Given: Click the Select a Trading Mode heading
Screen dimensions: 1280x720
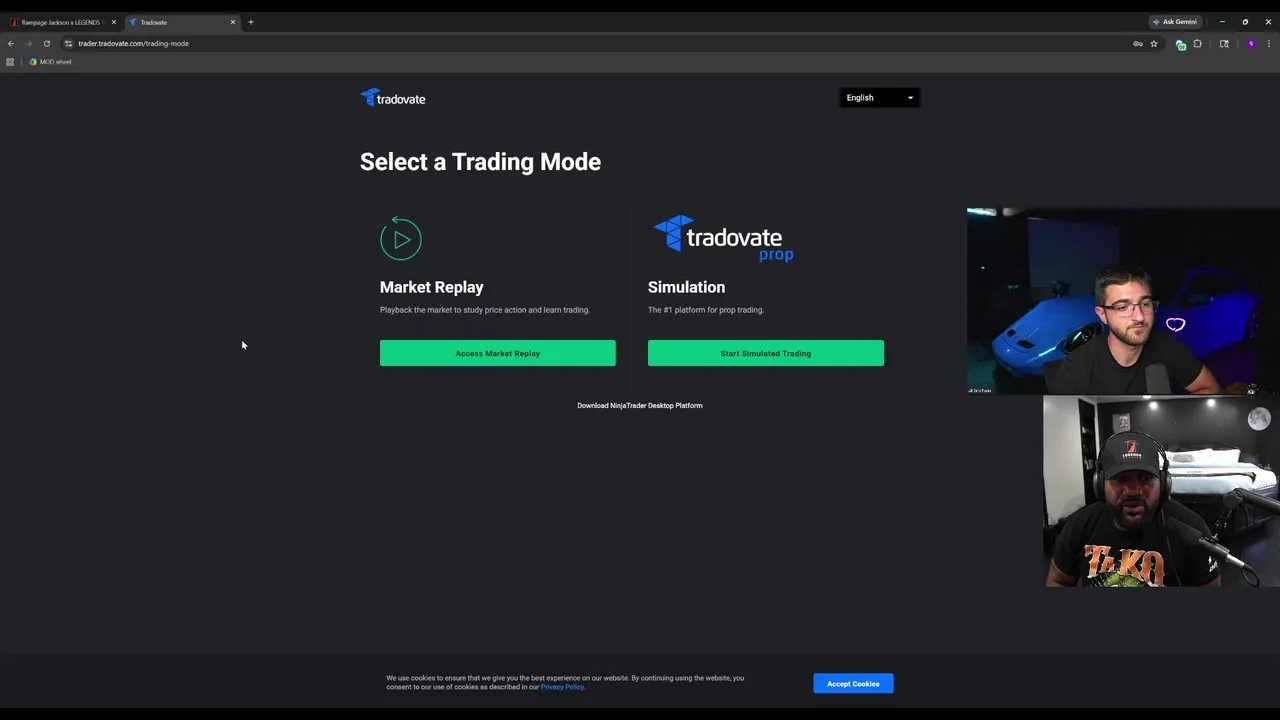Looking at the screenshot, I should pos(480,162).
